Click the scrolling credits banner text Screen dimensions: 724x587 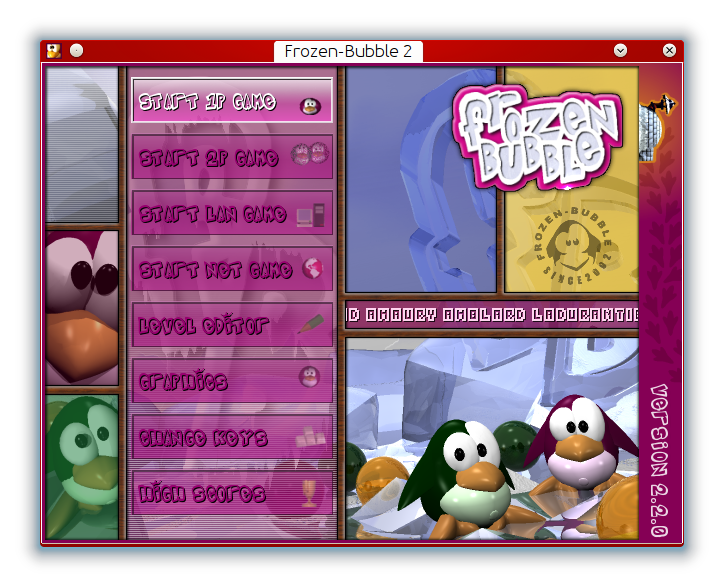point(492,315)
